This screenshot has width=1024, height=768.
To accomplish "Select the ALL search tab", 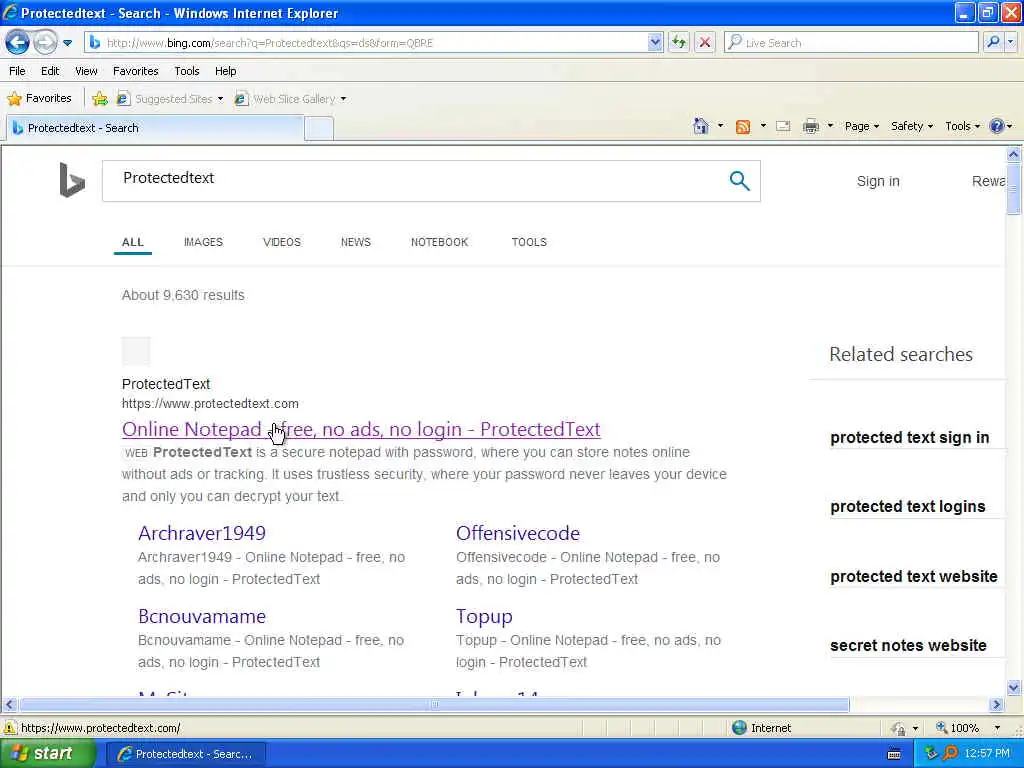I will [133, 242].
